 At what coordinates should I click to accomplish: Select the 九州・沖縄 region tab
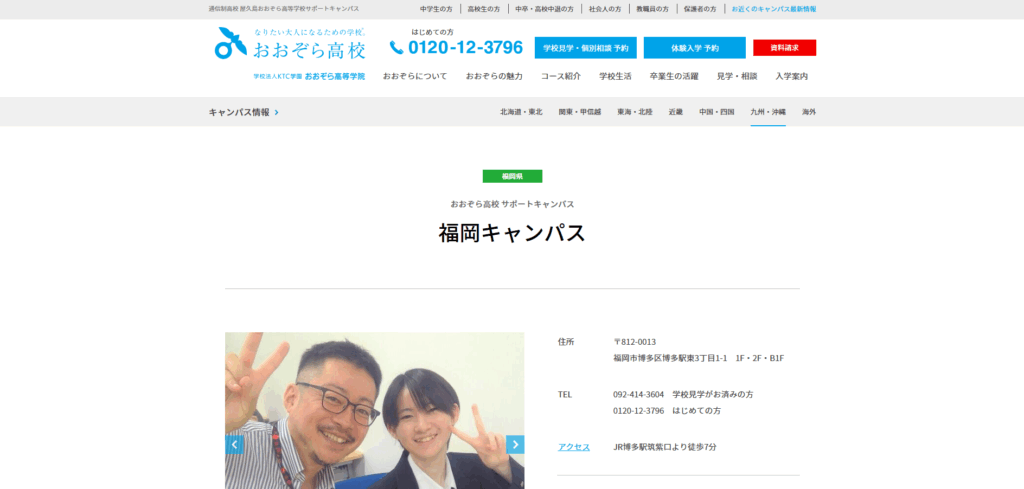click(x=768, y=112)
